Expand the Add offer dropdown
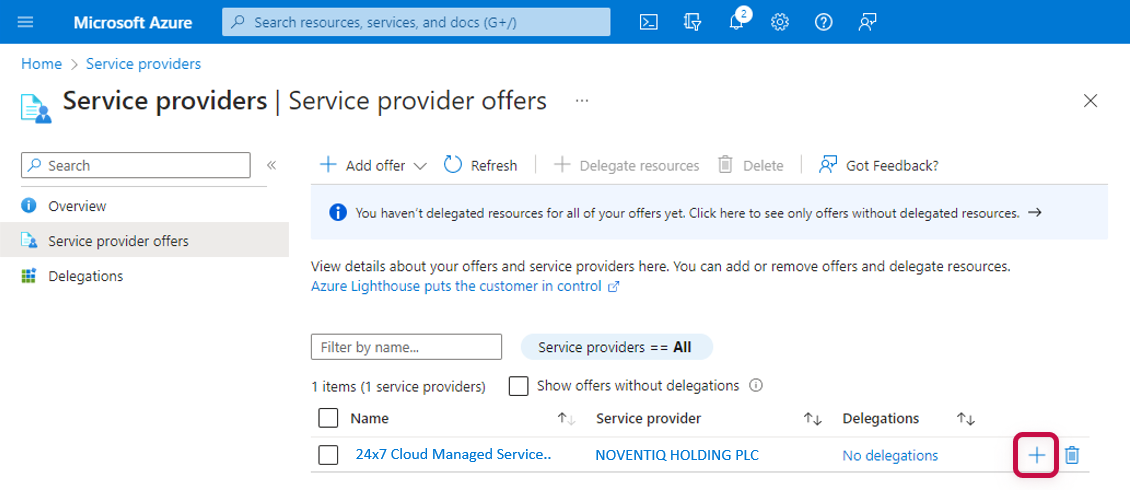 [419, 166]
